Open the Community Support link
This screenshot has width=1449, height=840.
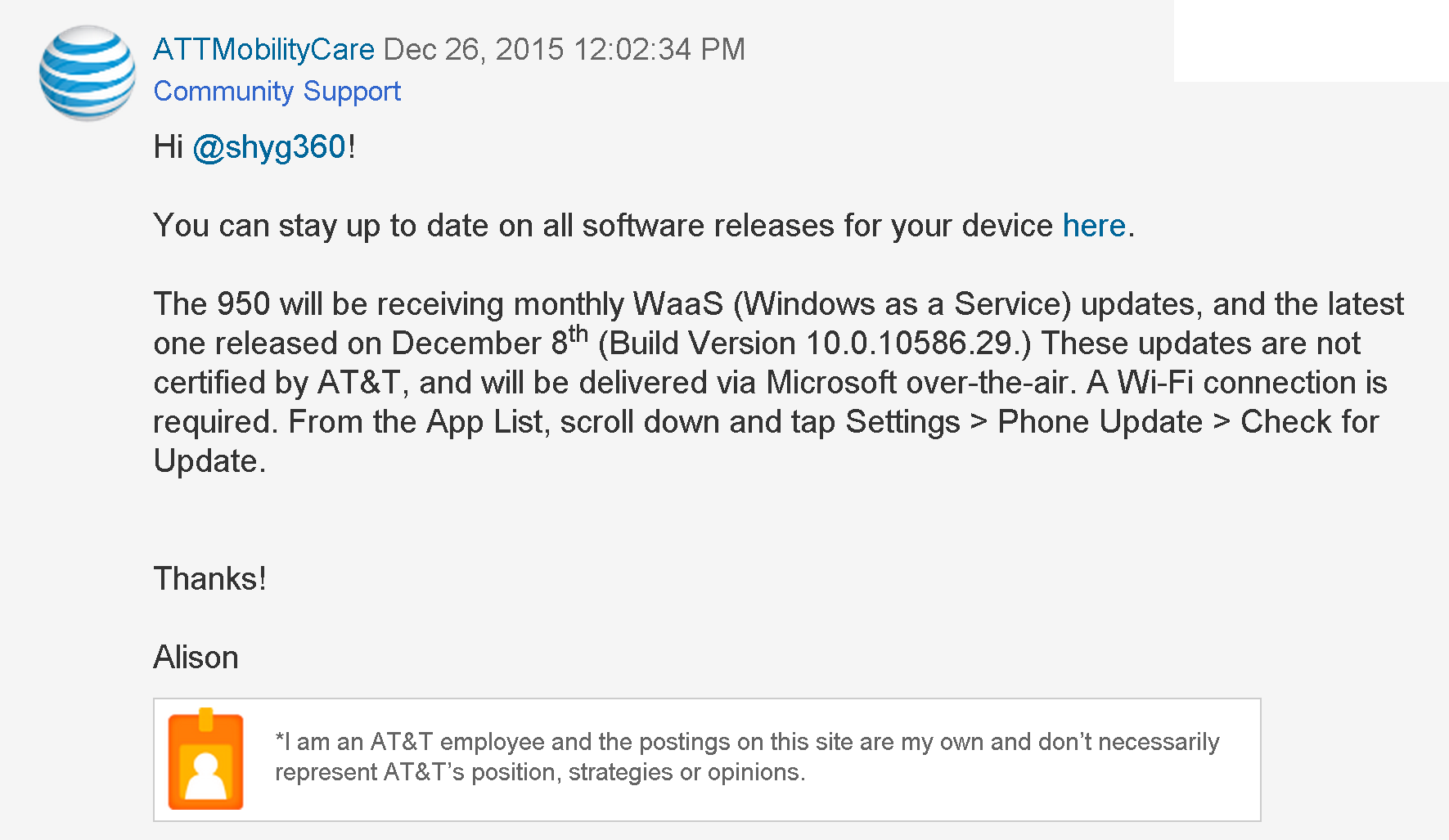click(x=277, y=91)
